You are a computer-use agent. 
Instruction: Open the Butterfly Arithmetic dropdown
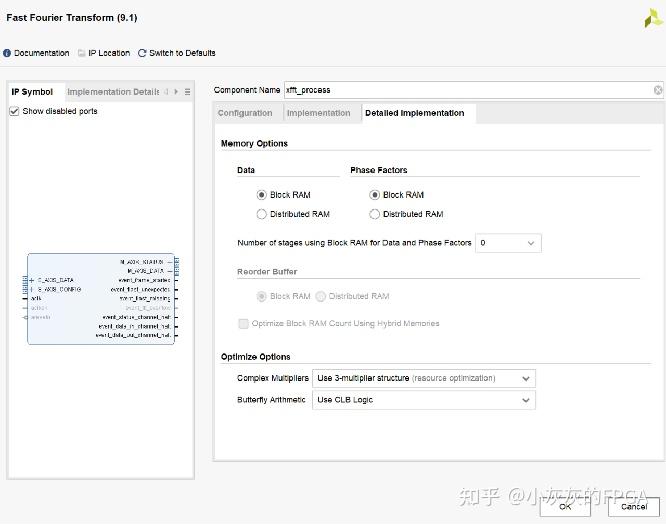coord(425,400)
